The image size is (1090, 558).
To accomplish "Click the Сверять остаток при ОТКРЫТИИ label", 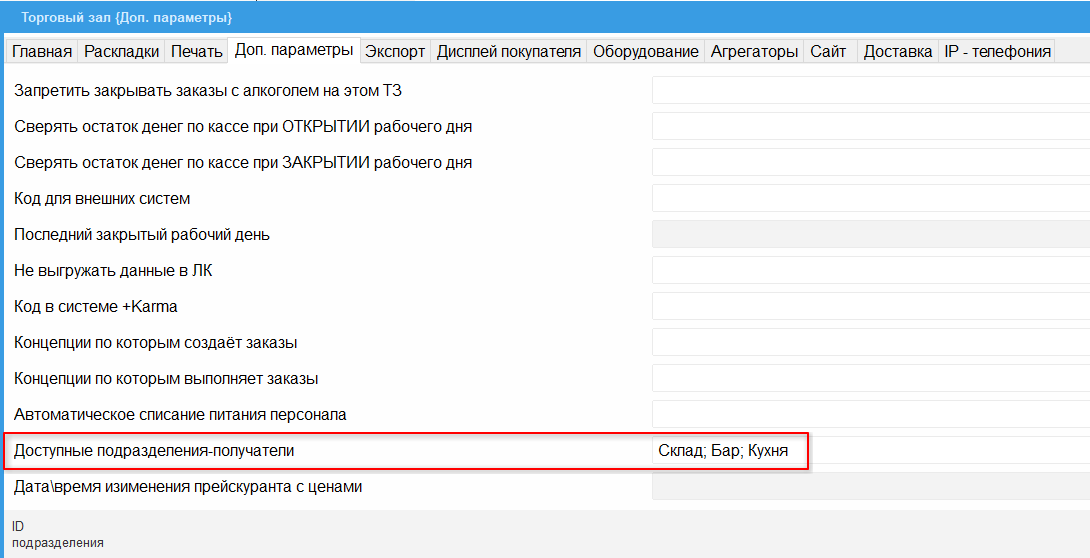I will [x=243, y=126].
